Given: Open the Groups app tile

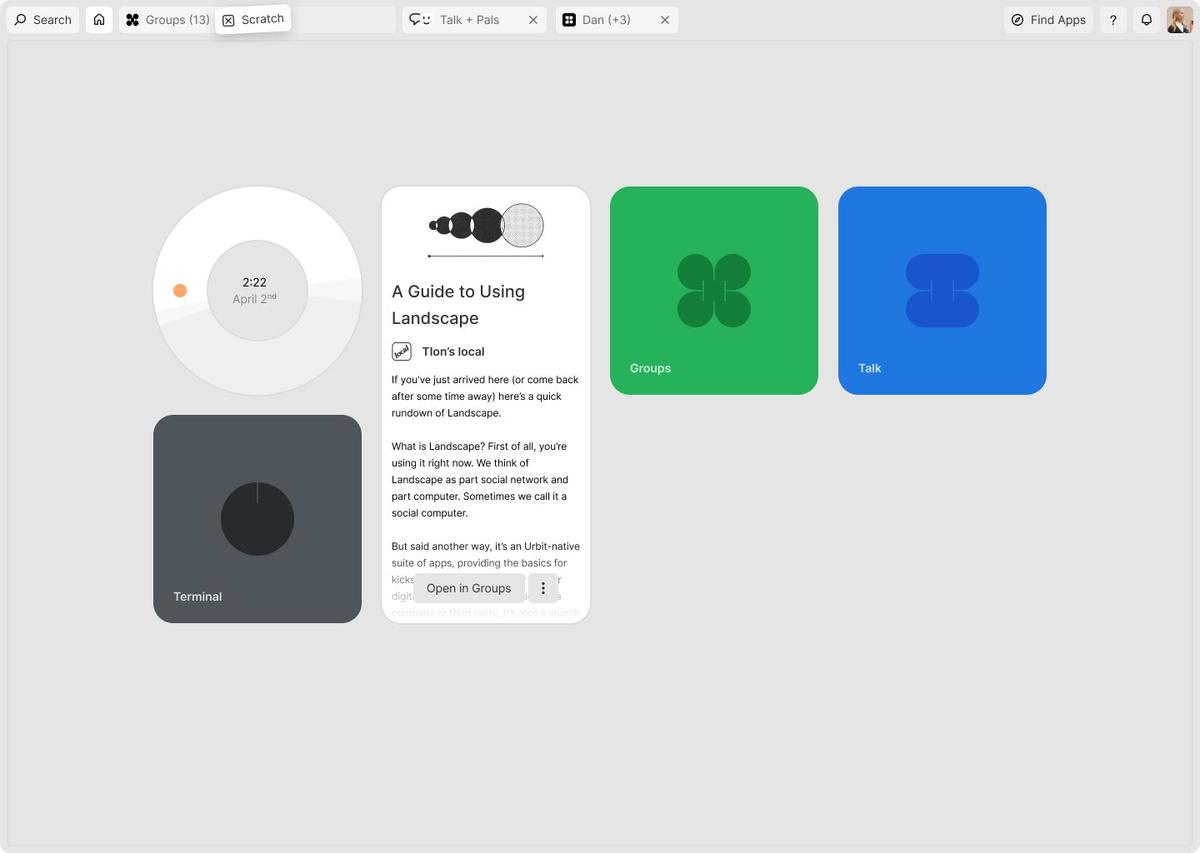Looking at the screenshot, I should coord(714,290).
